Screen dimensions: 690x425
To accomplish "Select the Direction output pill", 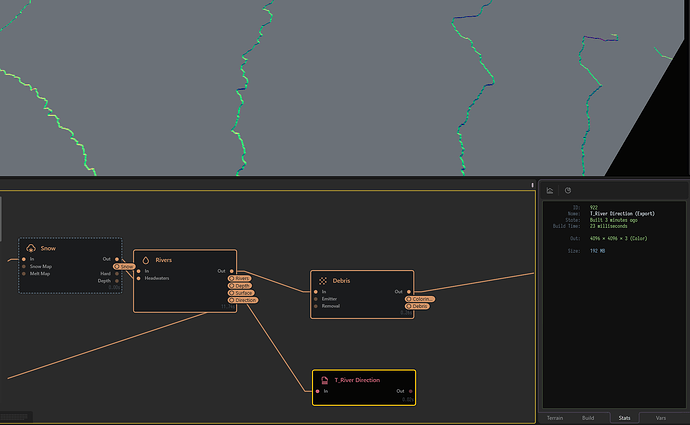I will coord(243,300).
